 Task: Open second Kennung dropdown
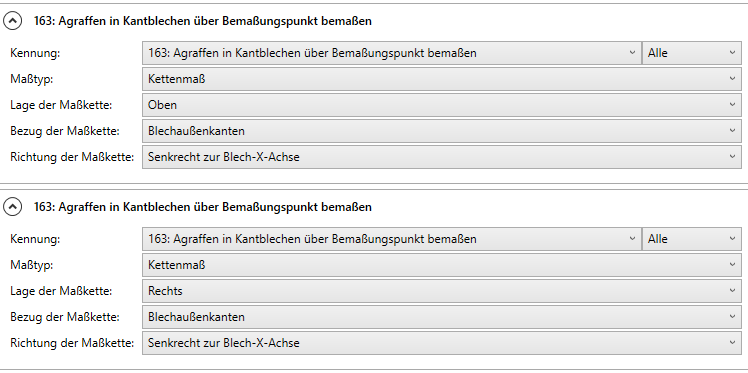coord(392,239)
